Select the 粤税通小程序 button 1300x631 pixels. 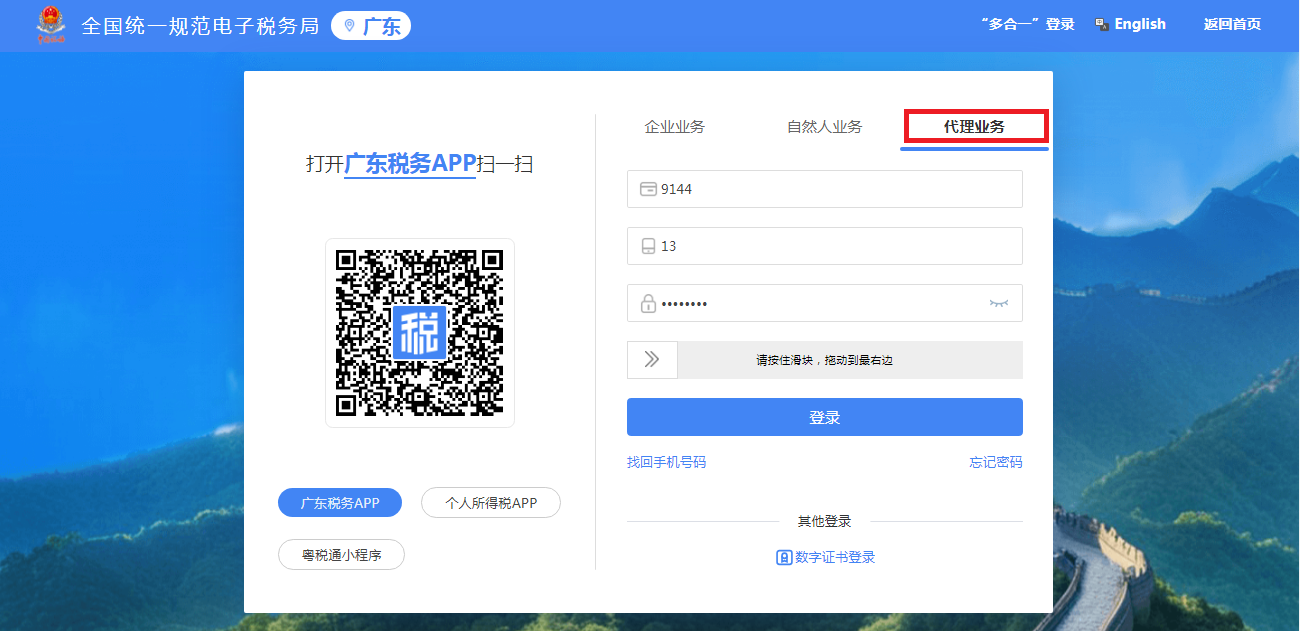341,555
